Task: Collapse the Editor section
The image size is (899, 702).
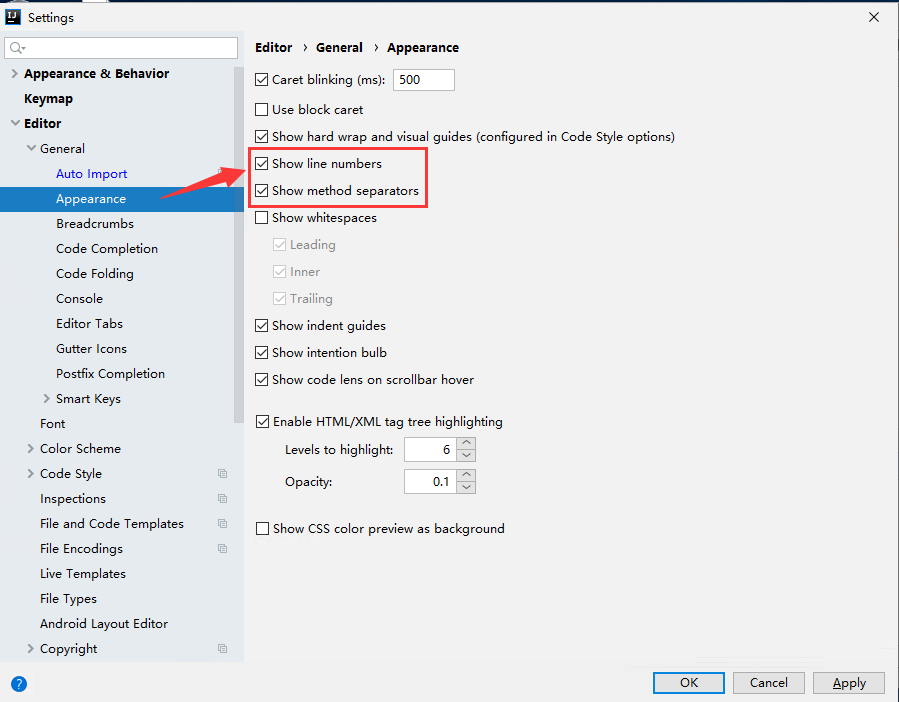Action: pos(15,123)
